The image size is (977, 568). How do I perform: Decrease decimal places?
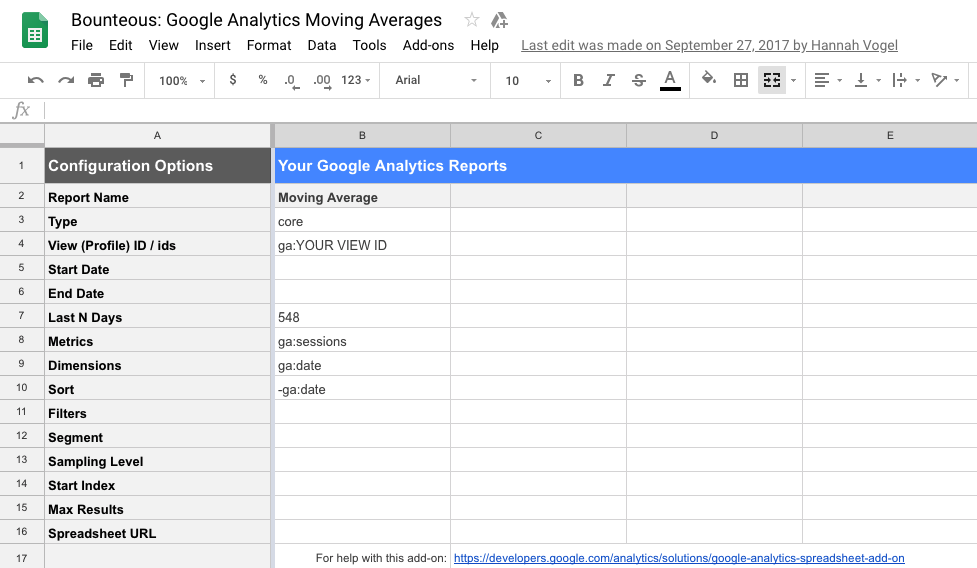[292, 81]
